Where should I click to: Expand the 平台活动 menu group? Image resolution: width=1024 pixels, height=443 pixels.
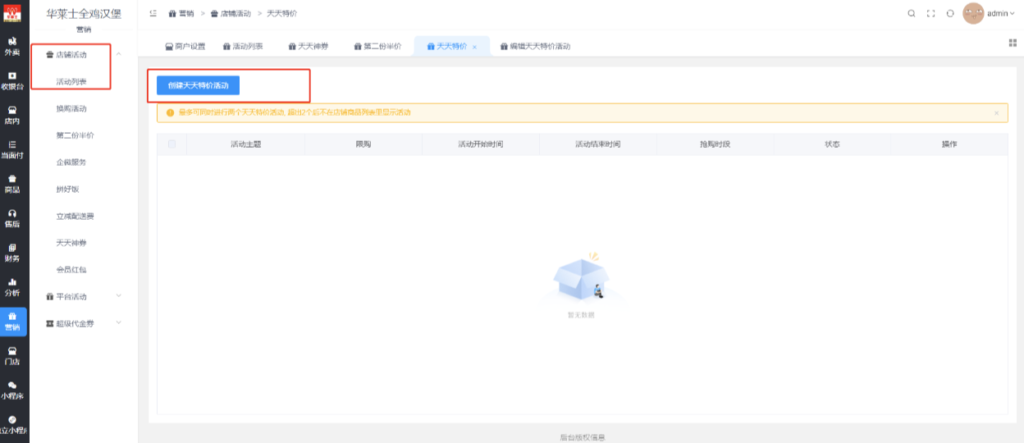(x=119, y=296)
